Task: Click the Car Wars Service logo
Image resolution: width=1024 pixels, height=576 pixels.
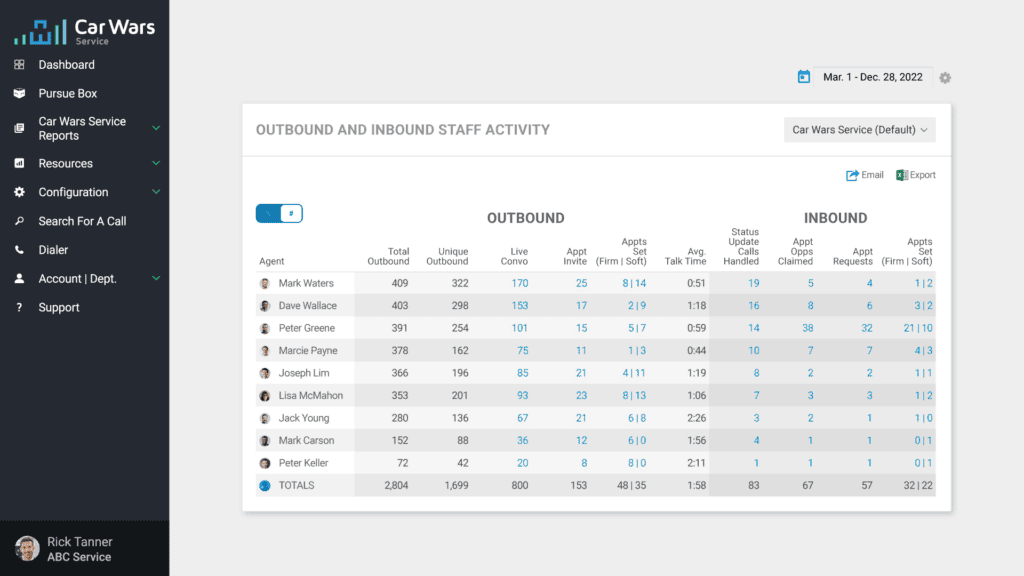Action: [84, 31]
